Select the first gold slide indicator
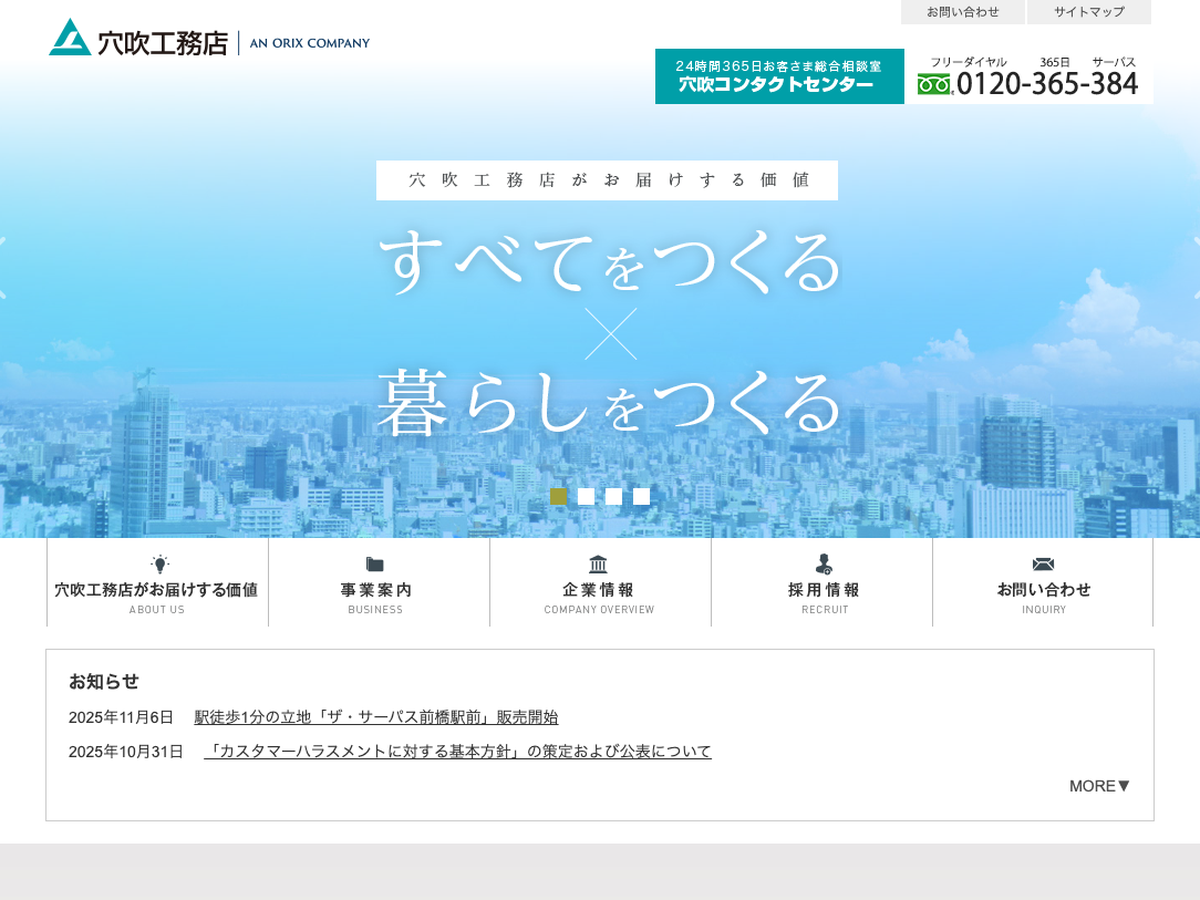This screenshot has width=1200, height=900. 559,496
